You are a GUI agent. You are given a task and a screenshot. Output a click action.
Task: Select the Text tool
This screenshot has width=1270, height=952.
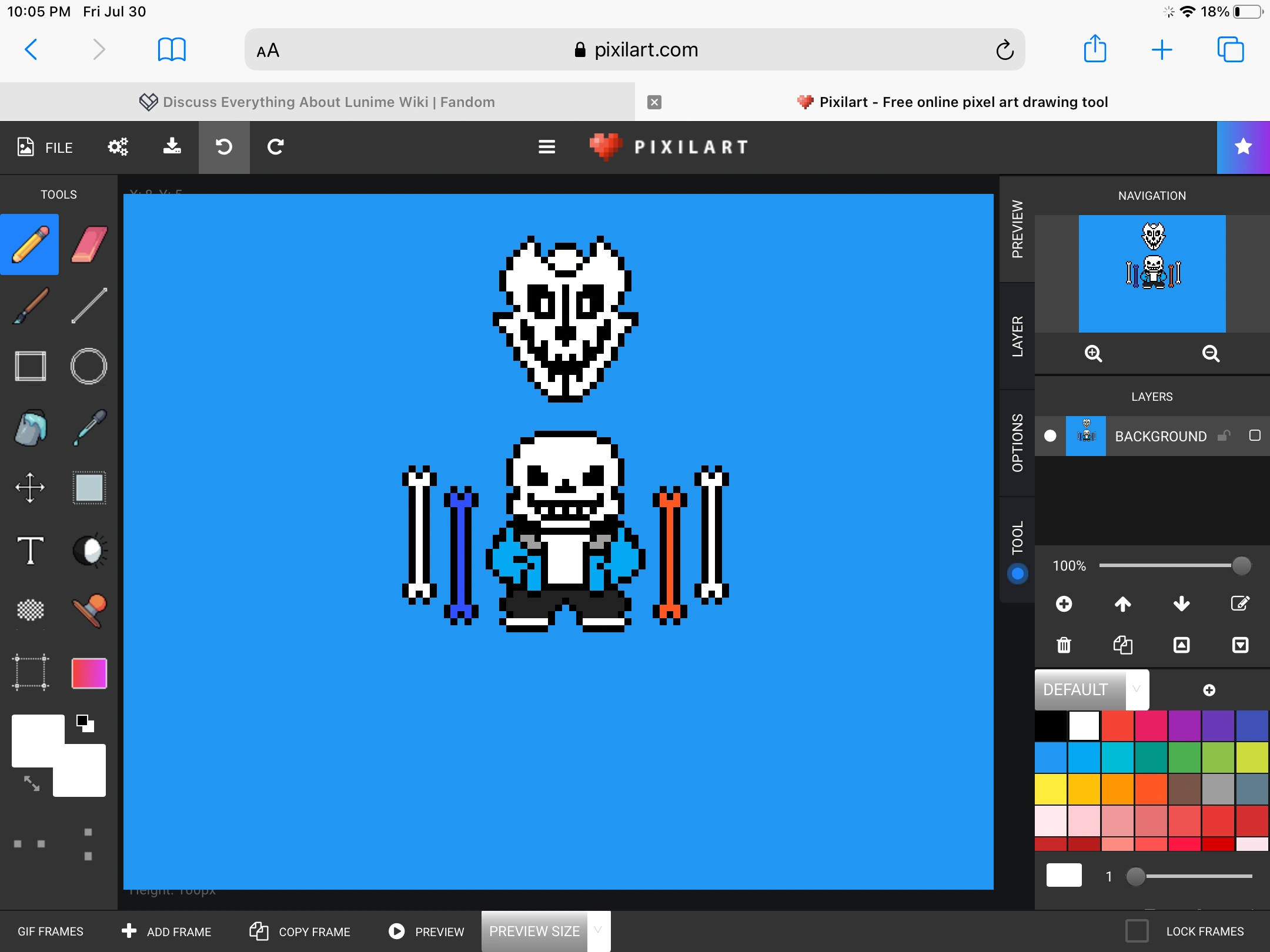[29, 549]
